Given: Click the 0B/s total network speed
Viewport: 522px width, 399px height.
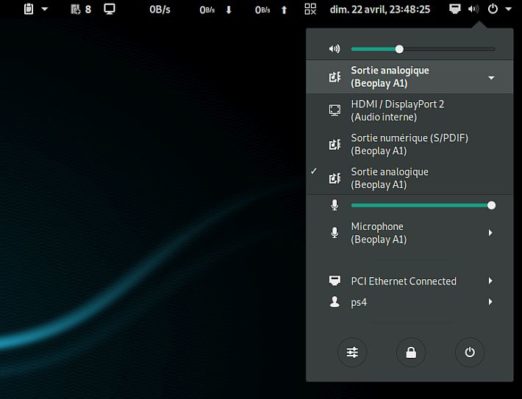Looking at the screenshot, I should [160, 10].
